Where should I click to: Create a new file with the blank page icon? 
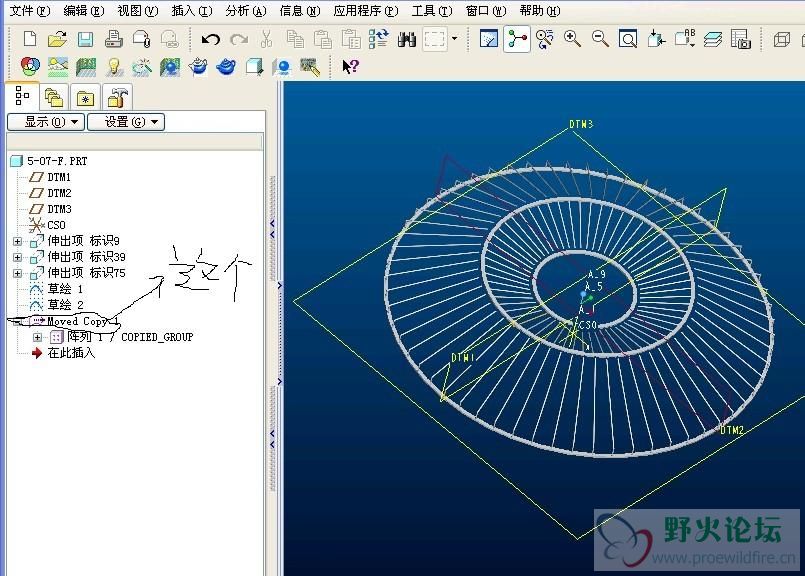(30, 39)
